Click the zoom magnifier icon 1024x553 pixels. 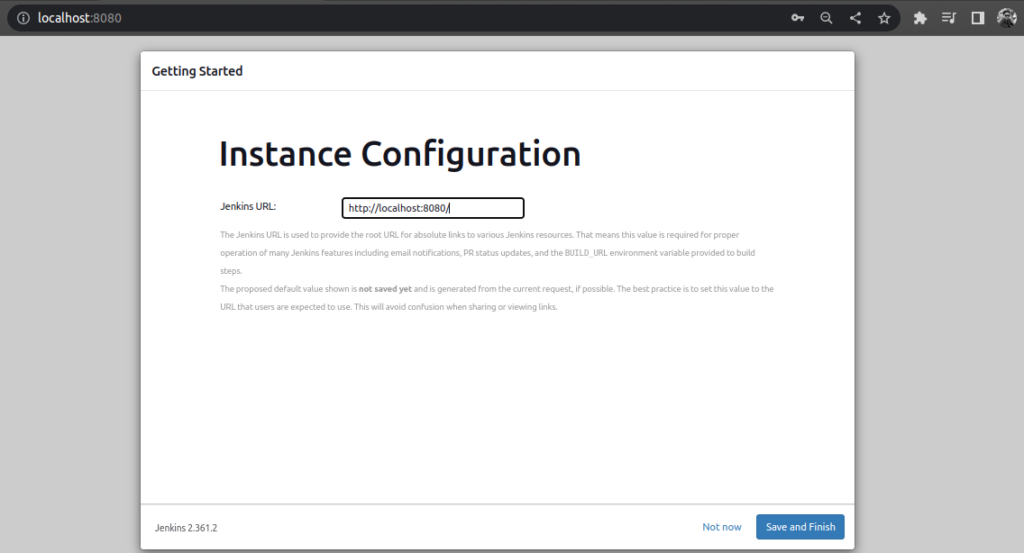826,18
